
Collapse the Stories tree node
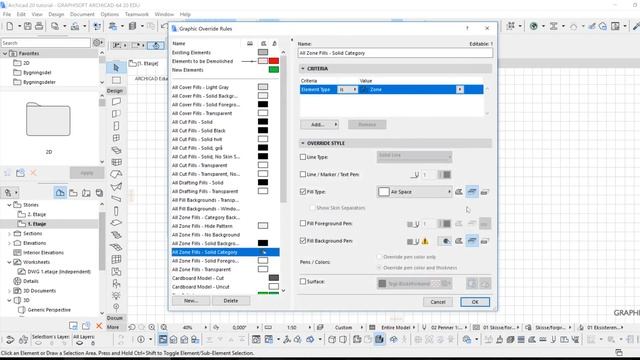pos(9,205)
